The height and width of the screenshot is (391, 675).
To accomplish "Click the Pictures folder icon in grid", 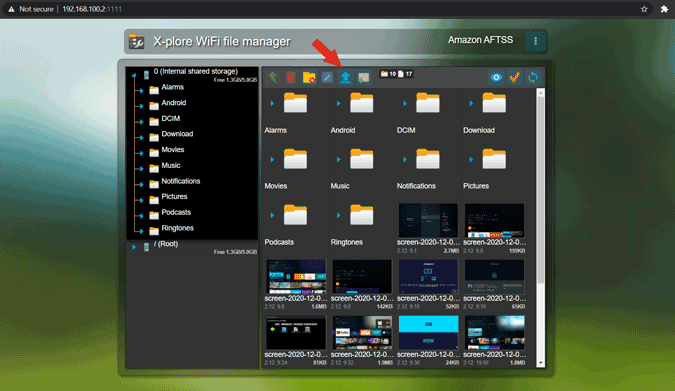I will 494,159.
